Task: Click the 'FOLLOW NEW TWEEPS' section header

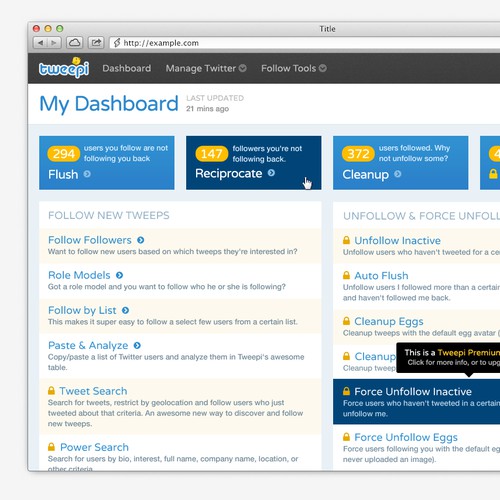Action: coord(109,215)
